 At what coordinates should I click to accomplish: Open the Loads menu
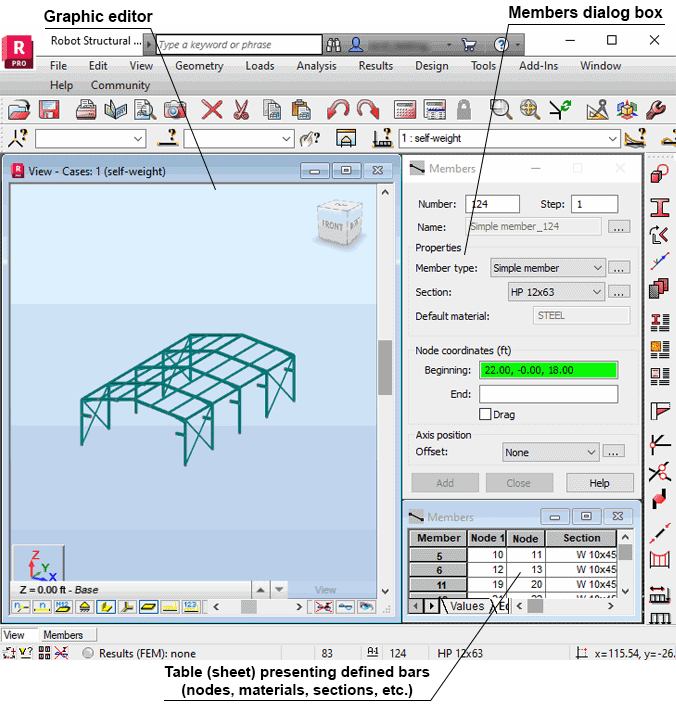coord(260,66)
